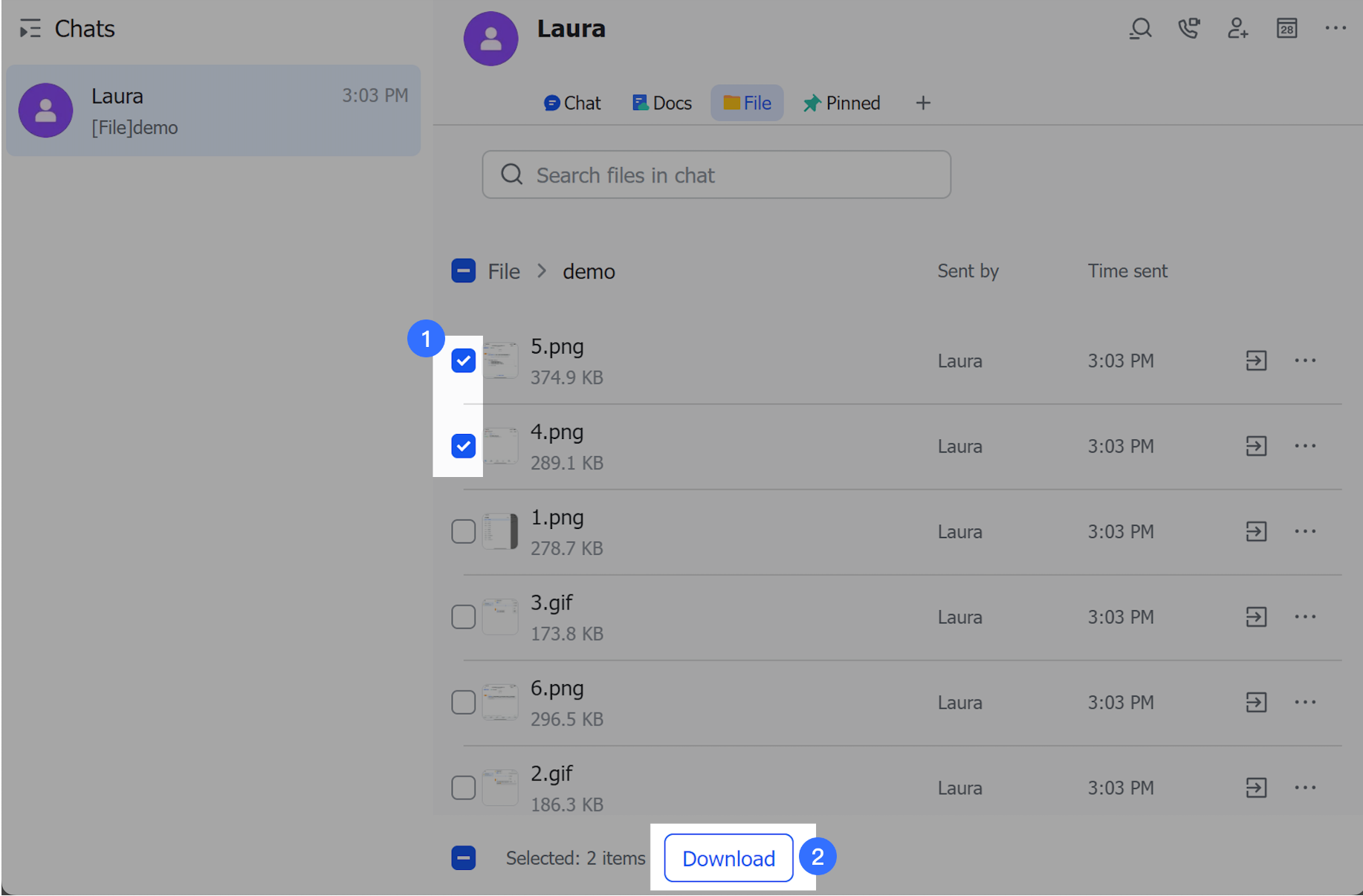Viewport: 1363px width, 896px height.
Task: Open more options for 4.png
Action: point(1305,447)
